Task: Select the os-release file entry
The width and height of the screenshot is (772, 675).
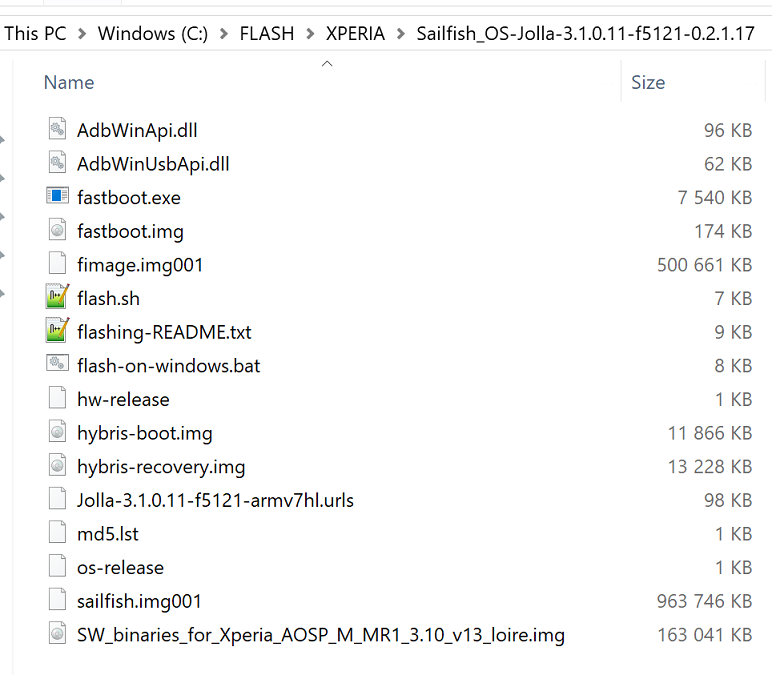Action: click(120, 568)
